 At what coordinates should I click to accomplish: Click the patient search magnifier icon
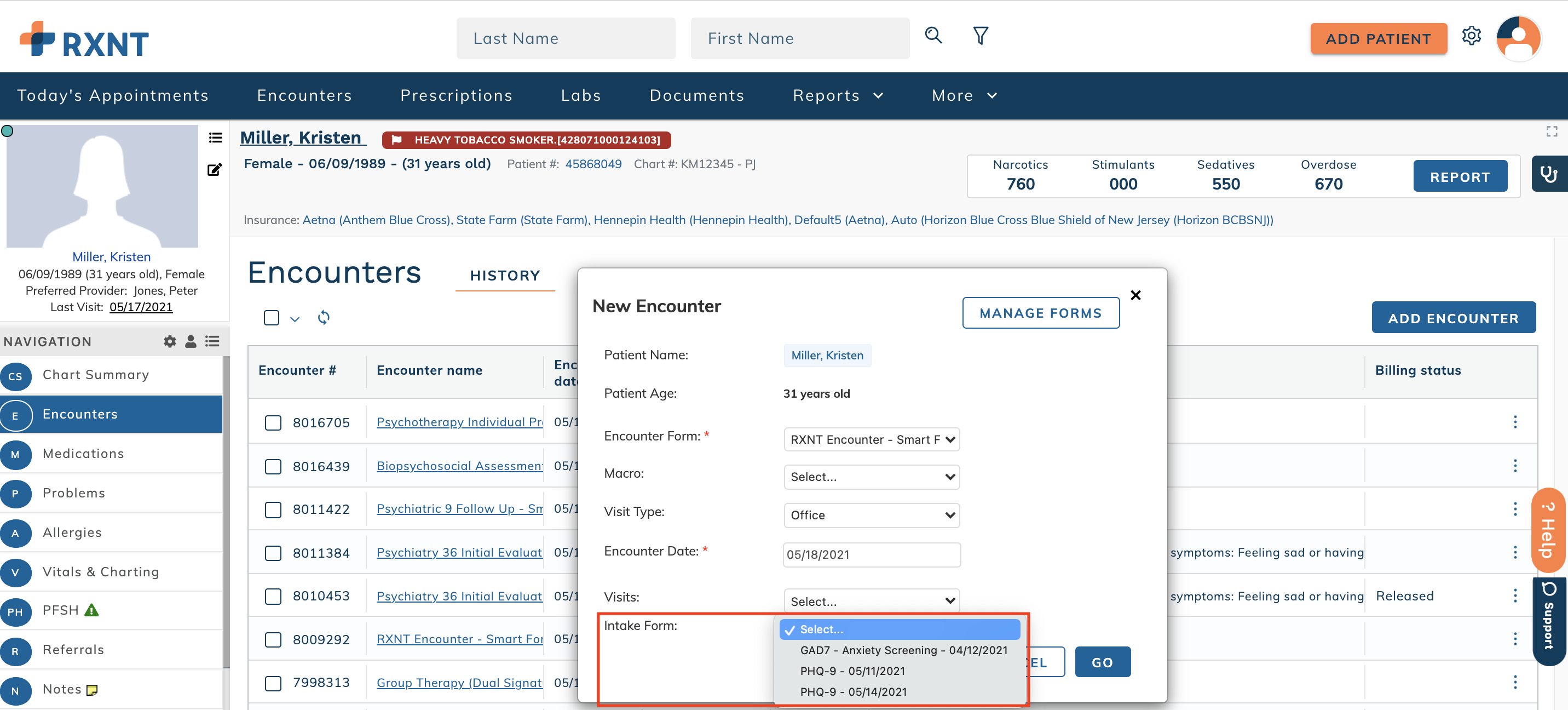[x=933, y=35]
